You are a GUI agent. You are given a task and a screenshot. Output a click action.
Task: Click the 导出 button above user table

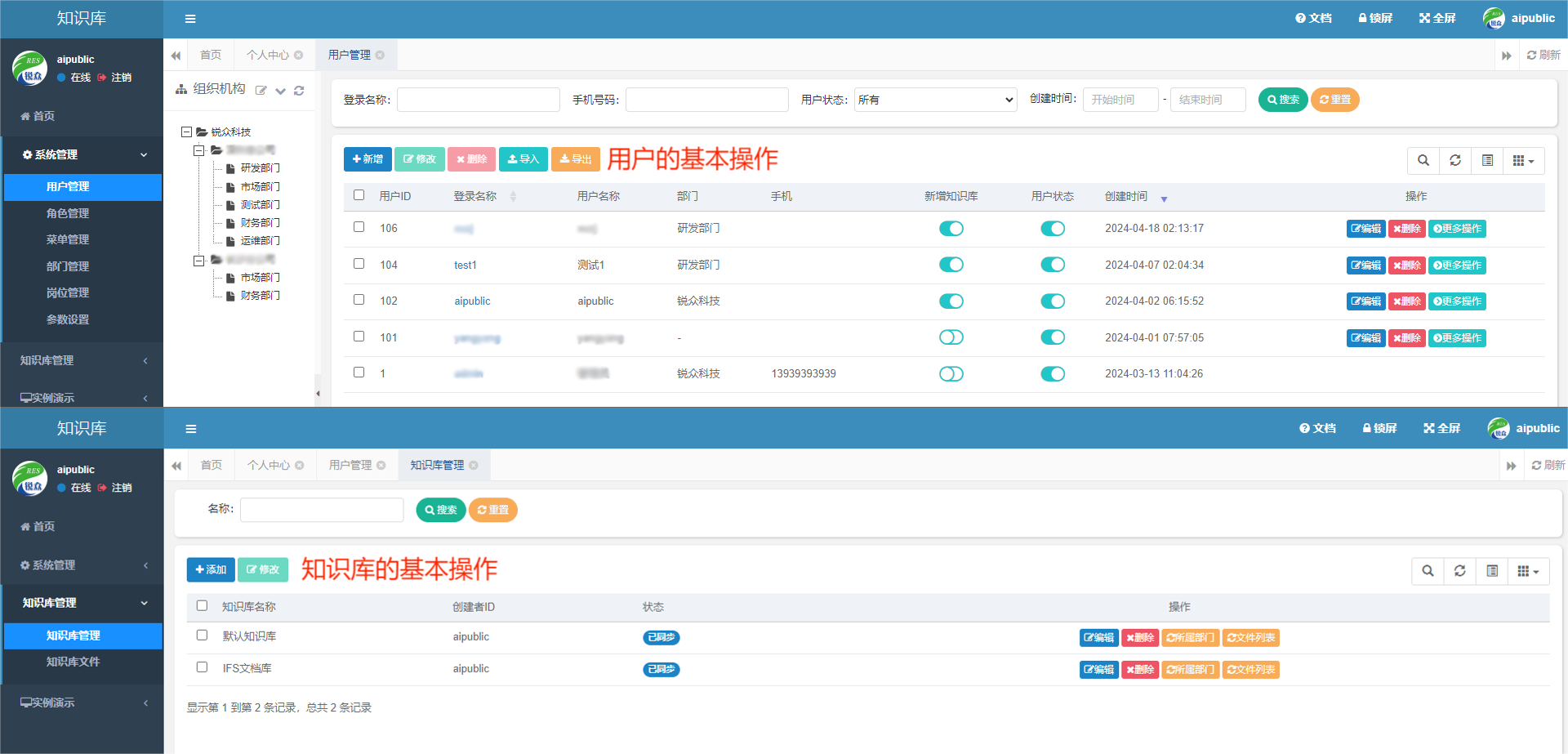tap(576, 159)
